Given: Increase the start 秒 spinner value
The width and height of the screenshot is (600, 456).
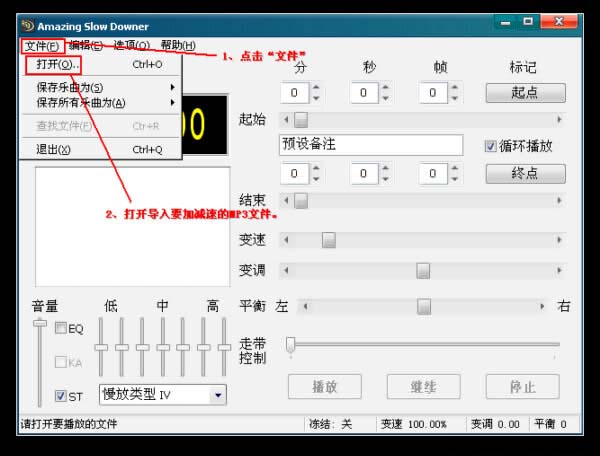Looking at the screenshot, I should [385, 88].
